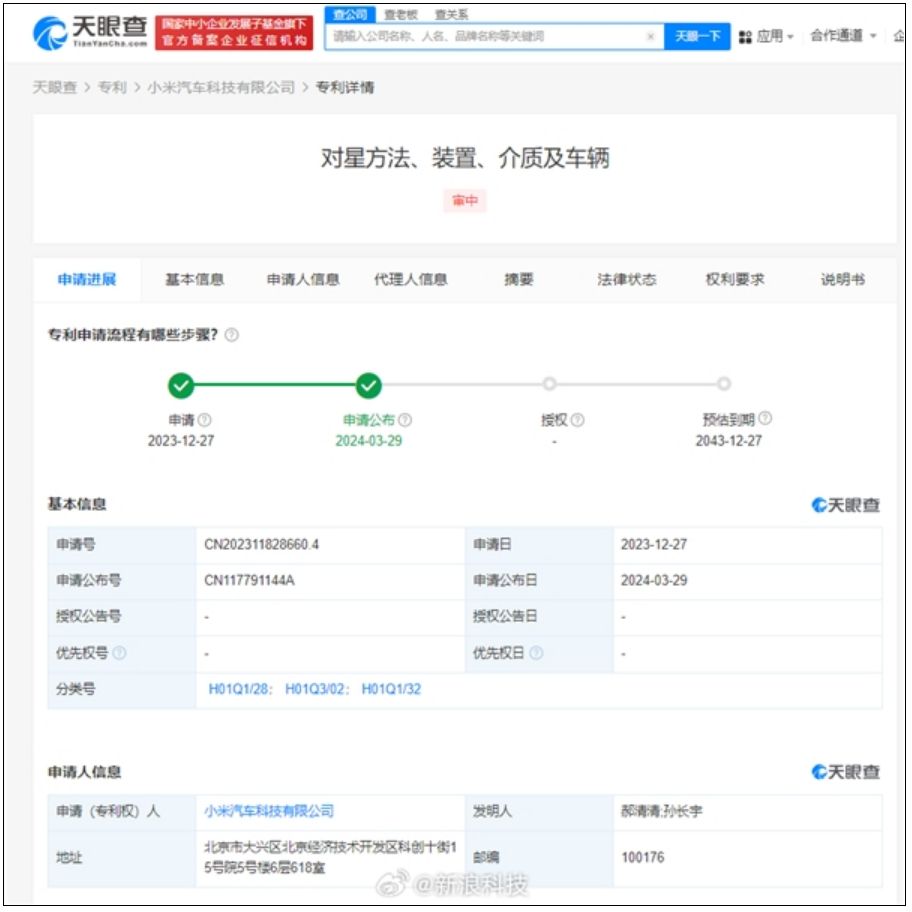The height and width of the screenshot is (912, 912).
Task: Open the 权利要求 tab
Action: [735, 280]
